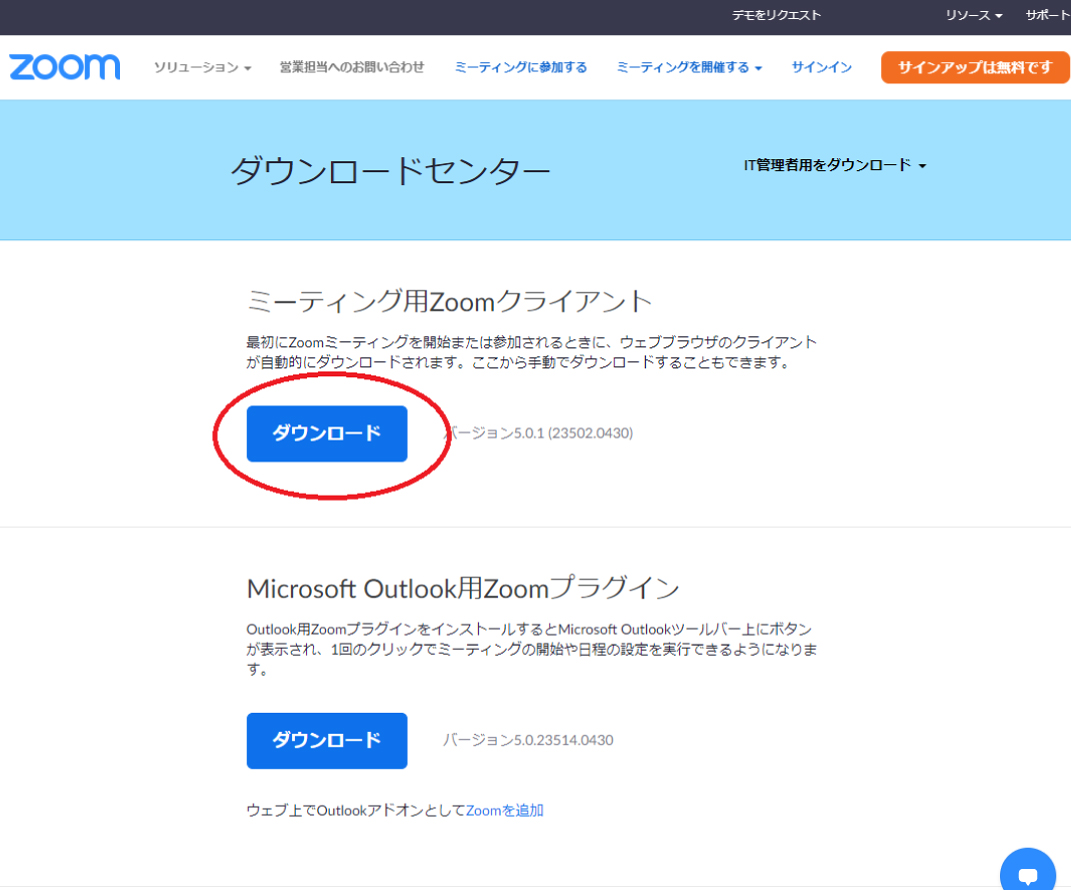This screenshot has height=890, width=1071.
Task: Expand the リソース dropdown in the top bar
Action: coord(973,15)
